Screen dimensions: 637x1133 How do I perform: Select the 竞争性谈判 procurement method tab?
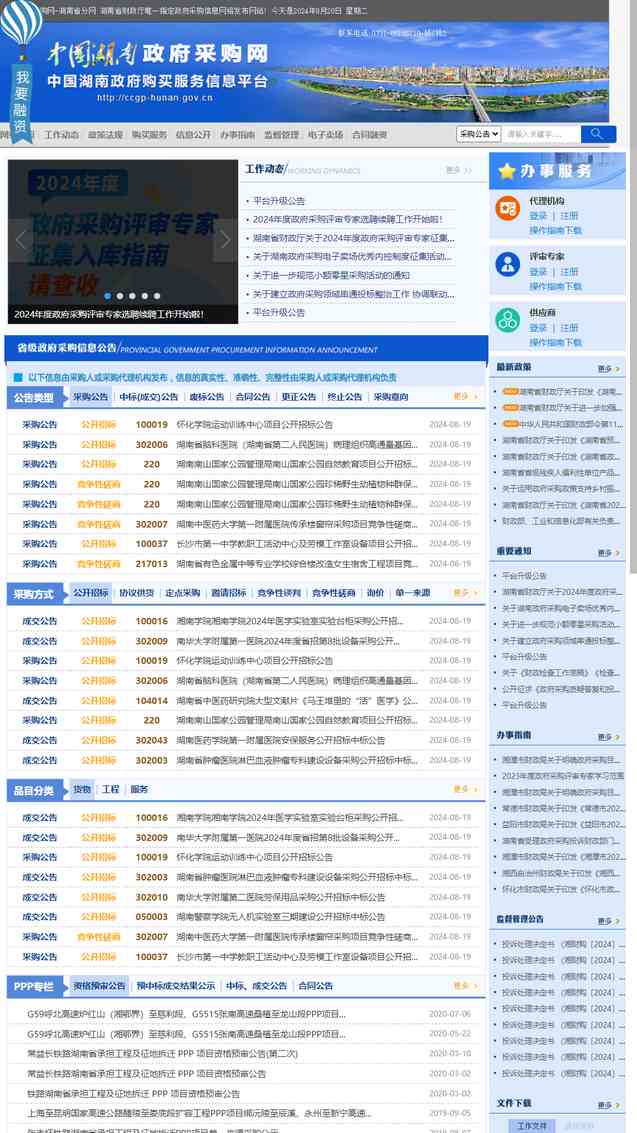point(279,593)
